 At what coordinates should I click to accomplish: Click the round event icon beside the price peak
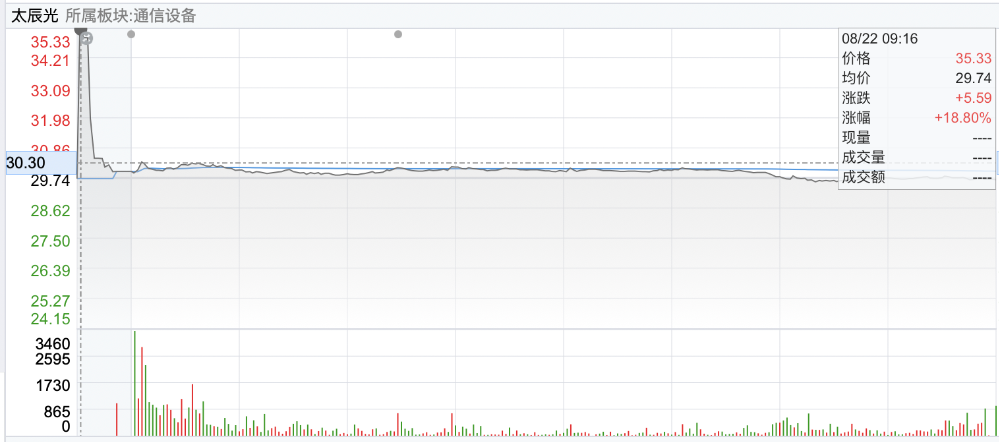(x=88, y=39)
